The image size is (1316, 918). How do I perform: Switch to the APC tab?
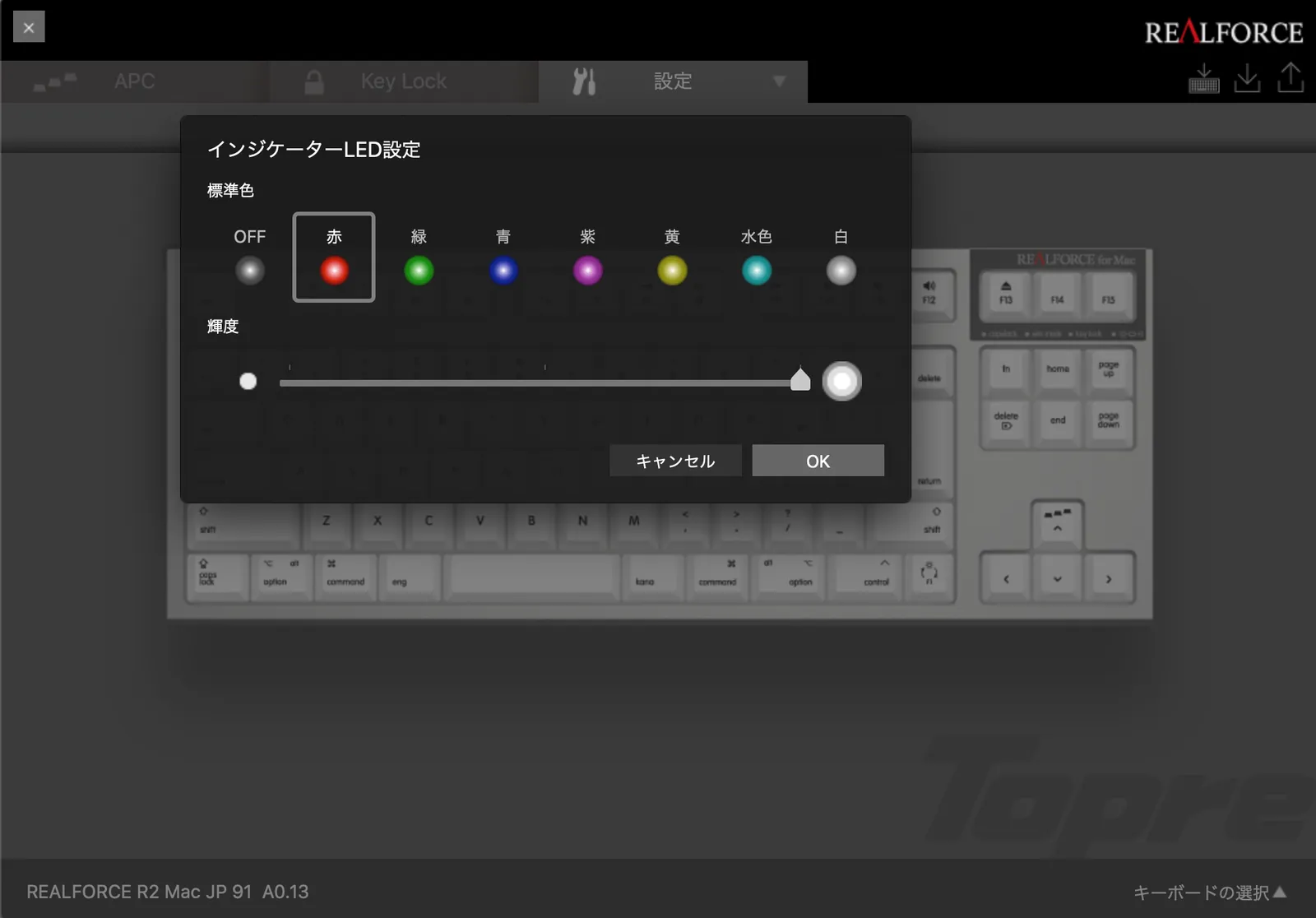[x=134, y=81]
